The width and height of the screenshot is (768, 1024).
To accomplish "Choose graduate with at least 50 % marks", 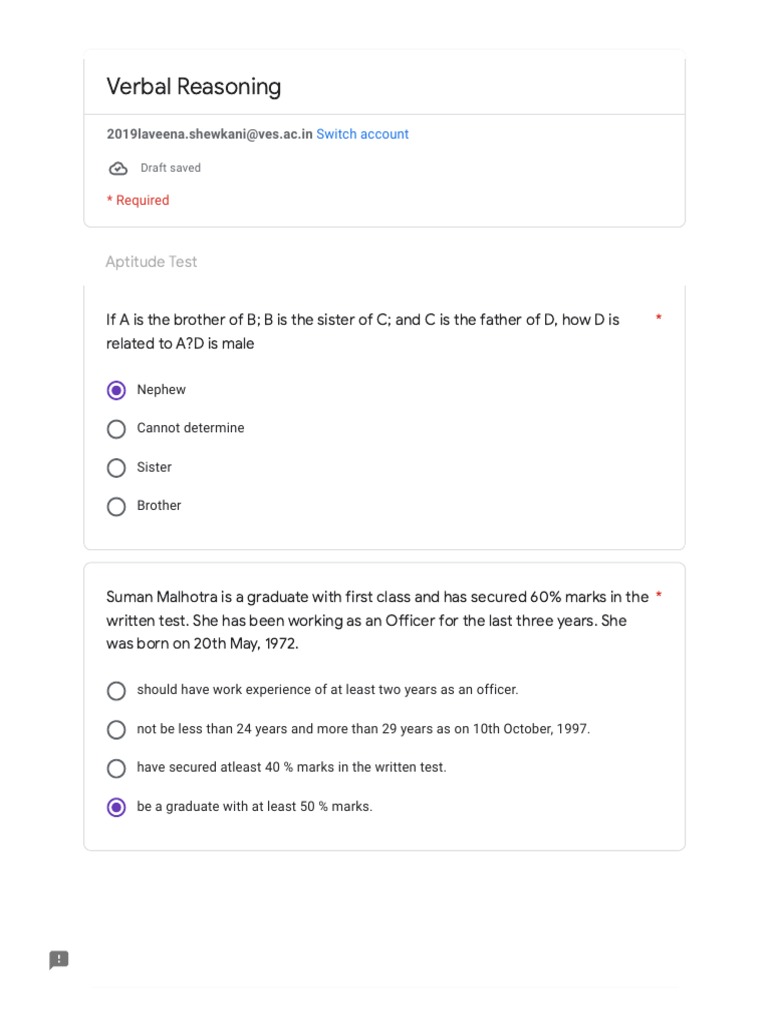I will point(116,807).
